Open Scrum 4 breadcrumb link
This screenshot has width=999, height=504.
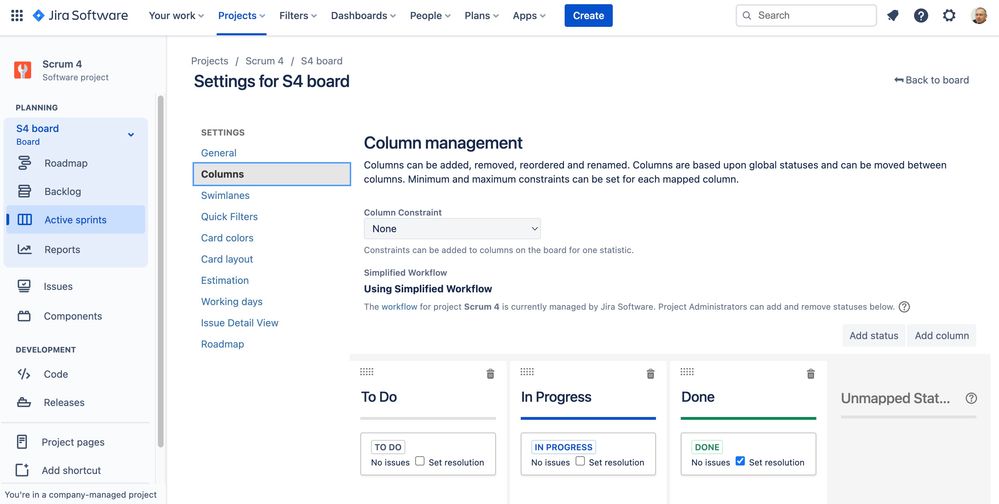pos(264,61)
